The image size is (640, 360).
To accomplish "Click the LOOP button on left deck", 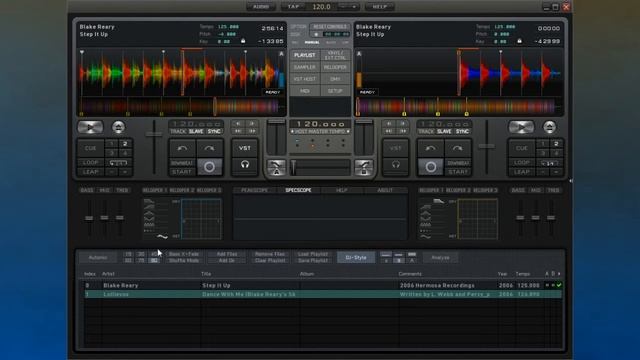I will point(91,162).
